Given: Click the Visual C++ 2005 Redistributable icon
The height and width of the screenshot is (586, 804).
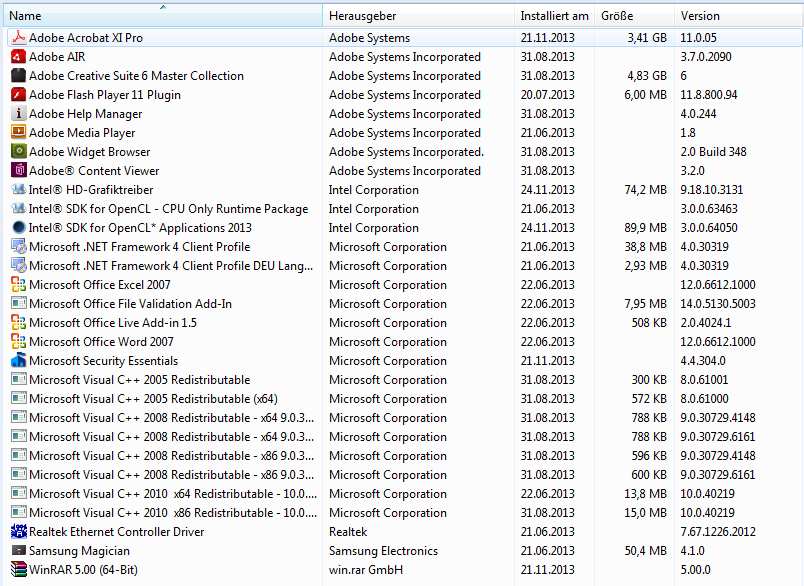Looking at the screenshot, I should tap(18, 379).
